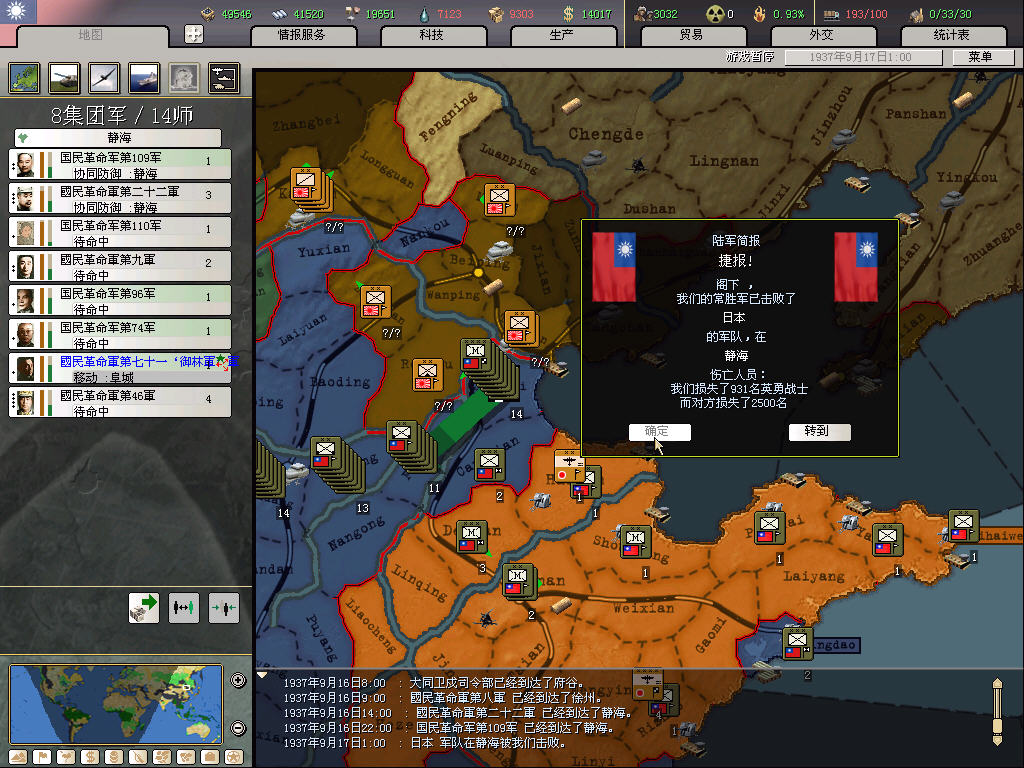Select the Chinese unit at Qingdao
This screenshot has width=1024, height=768.
pos(797,643)
